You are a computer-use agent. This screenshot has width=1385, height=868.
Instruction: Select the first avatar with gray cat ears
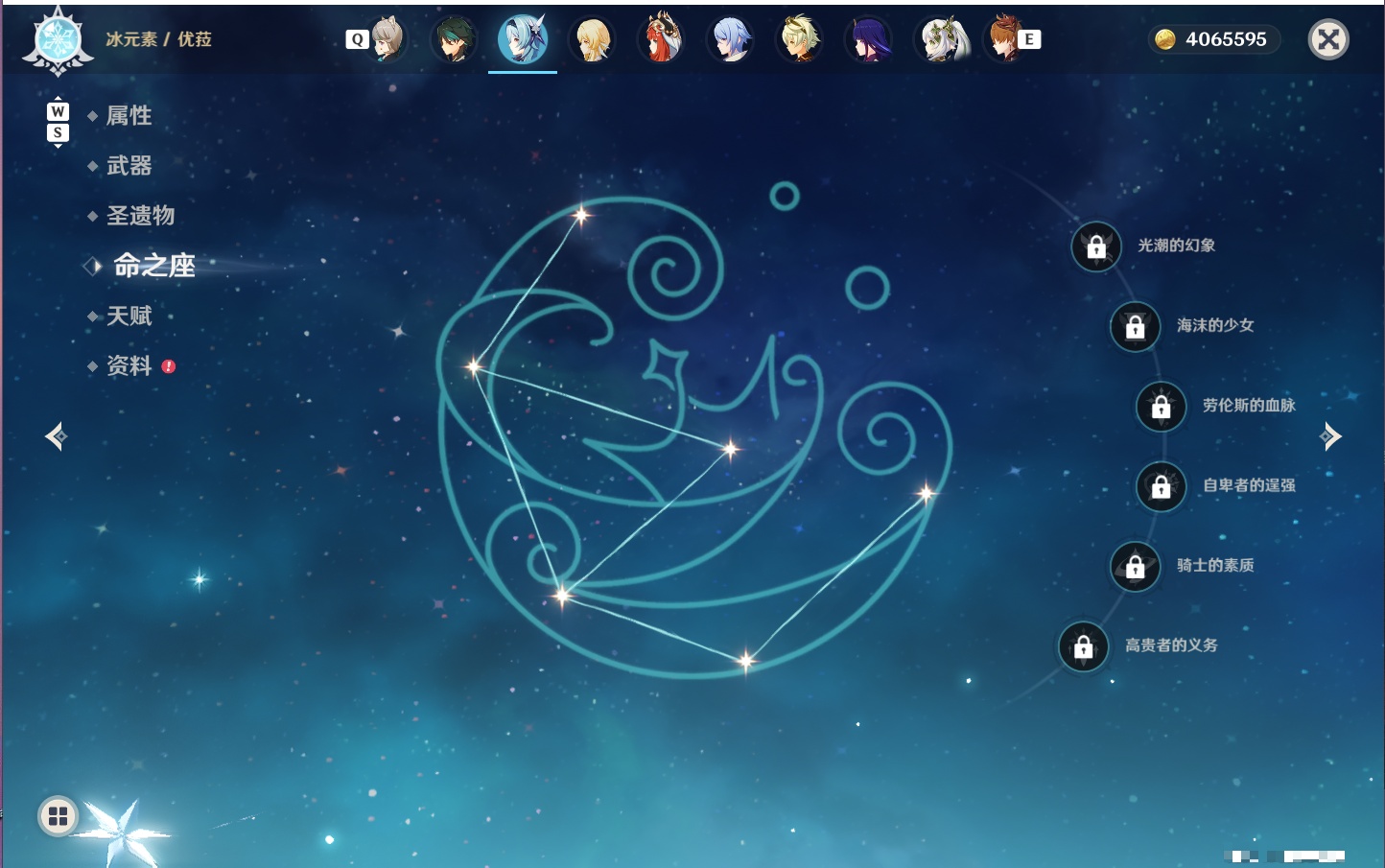(386, 39)
